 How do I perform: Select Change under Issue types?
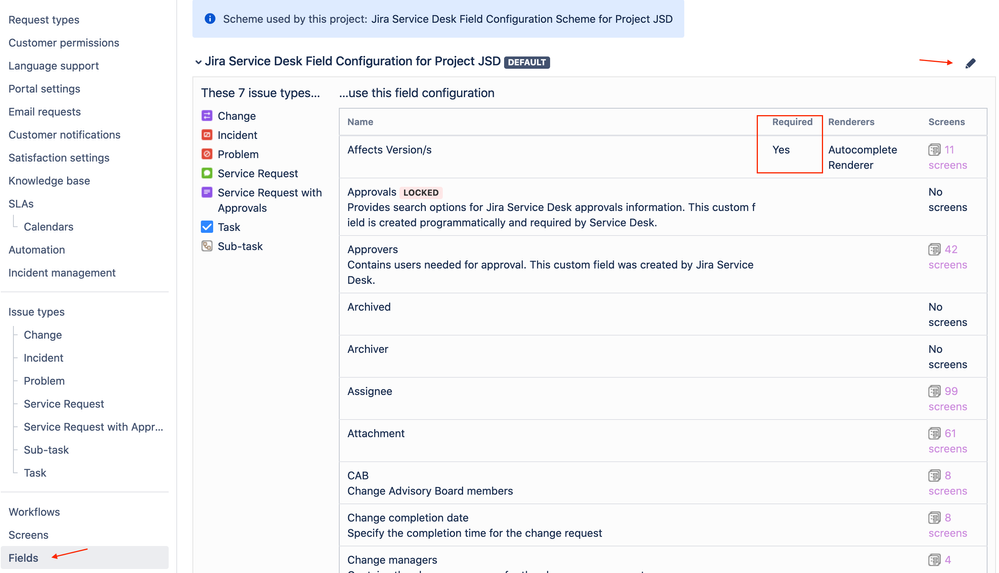pos(43,335)
